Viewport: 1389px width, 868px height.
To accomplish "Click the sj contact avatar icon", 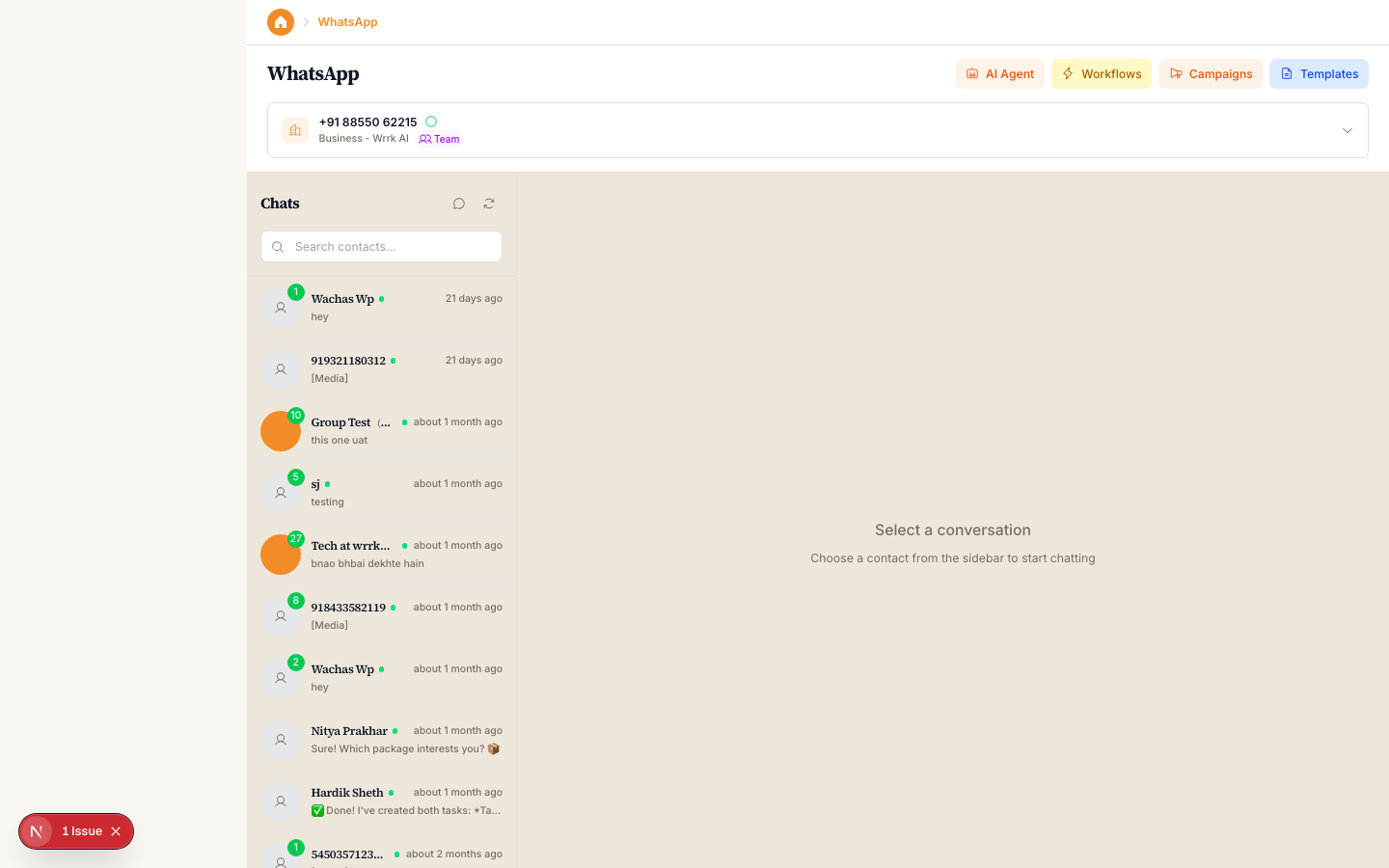I will pyautogui.click(x=281, y=493).
